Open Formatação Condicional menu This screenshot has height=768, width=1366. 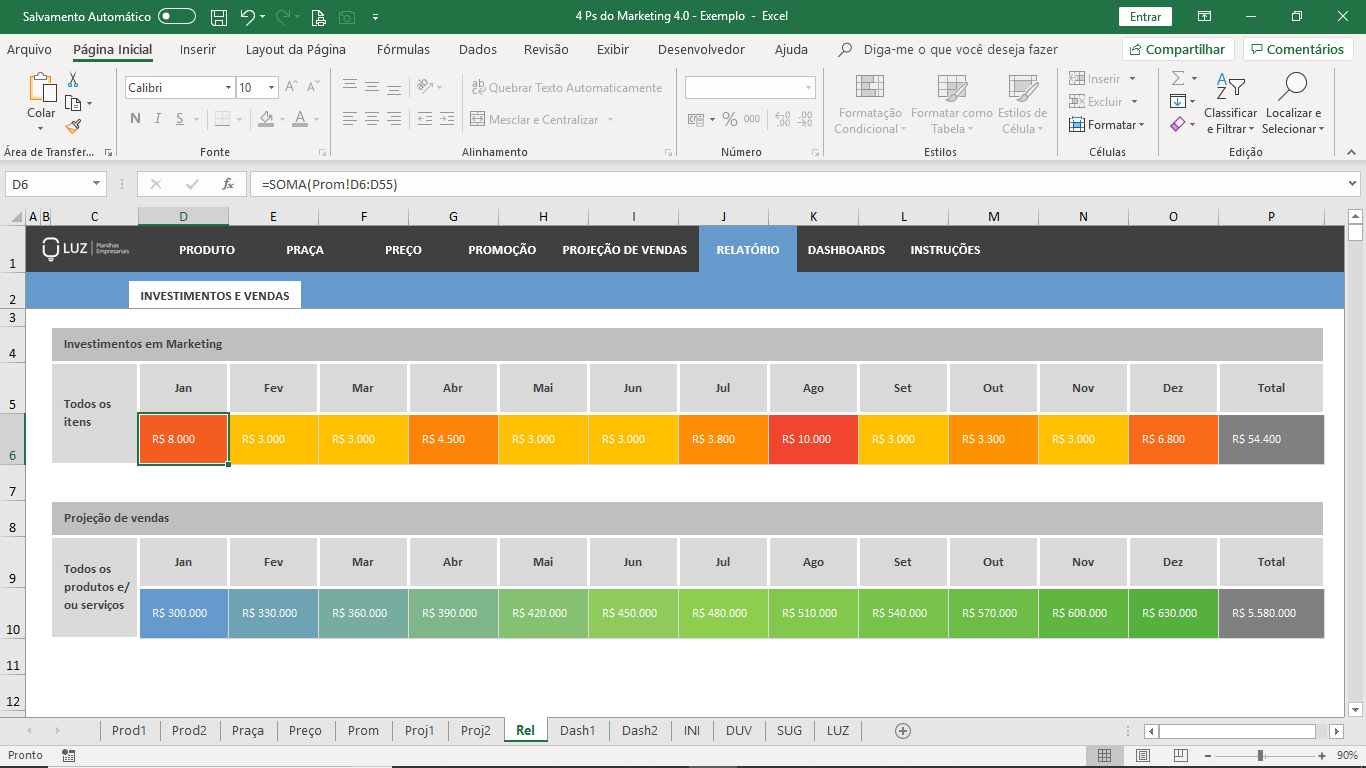(870, 104)
